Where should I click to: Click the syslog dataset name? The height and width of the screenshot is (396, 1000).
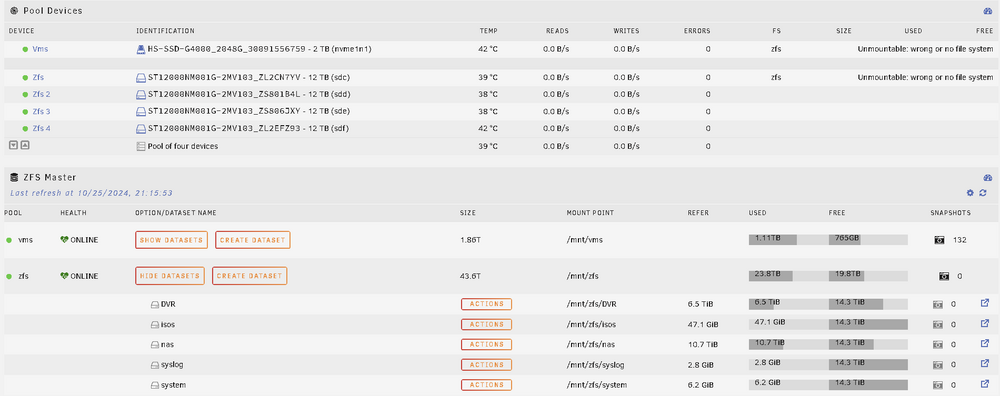[x=172, y=365]
